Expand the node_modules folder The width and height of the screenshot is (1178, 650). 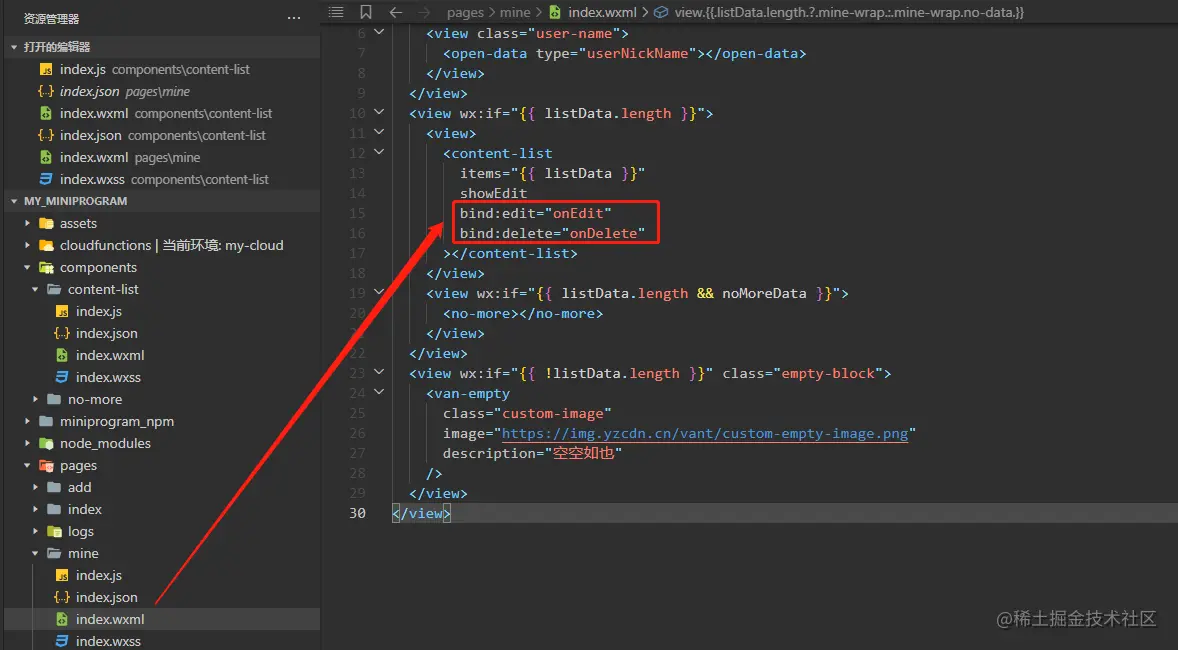point(28,443)
